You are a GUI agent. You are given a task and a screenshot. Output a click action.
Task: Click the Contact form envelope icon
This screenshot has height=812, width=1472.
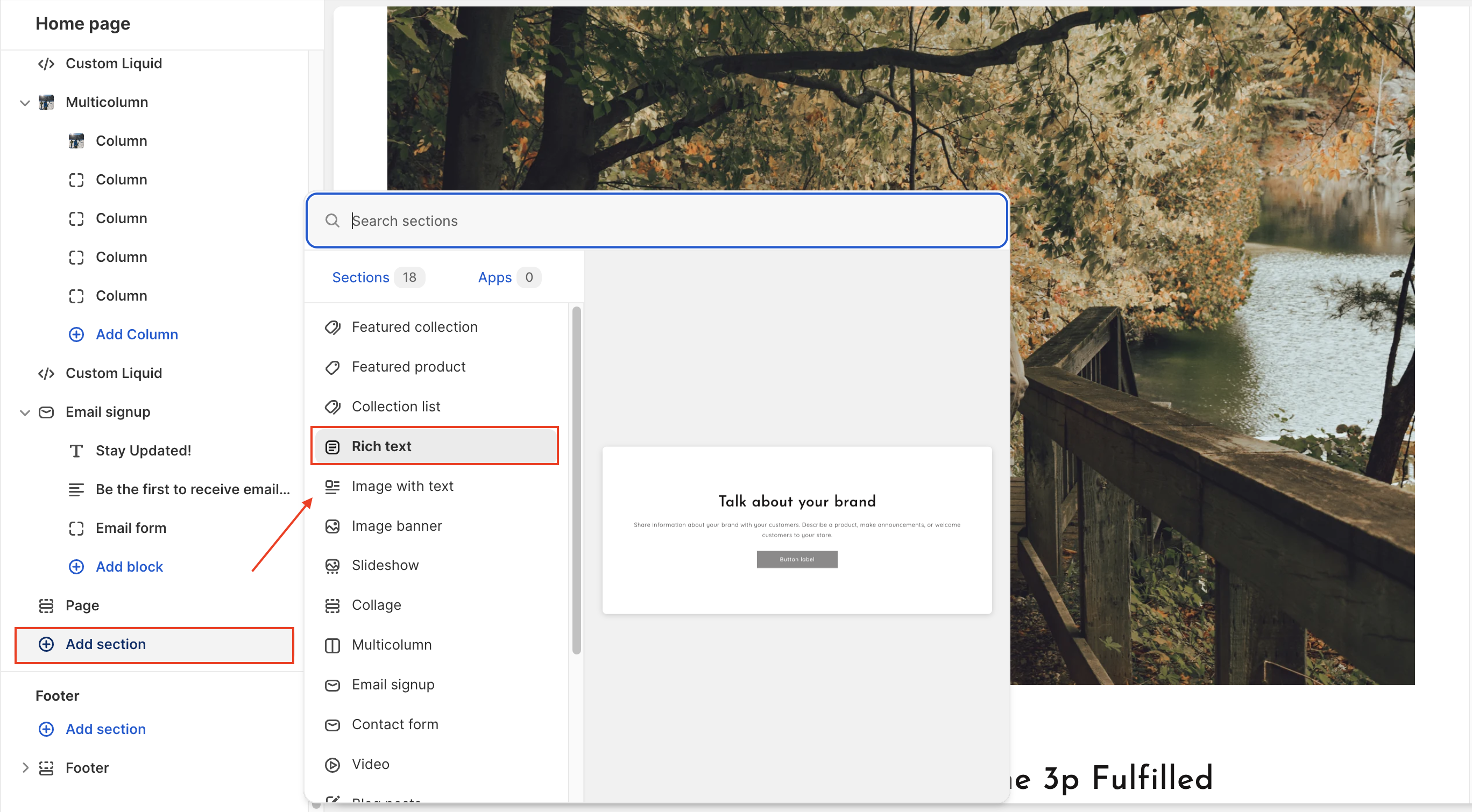coord(332,725)
